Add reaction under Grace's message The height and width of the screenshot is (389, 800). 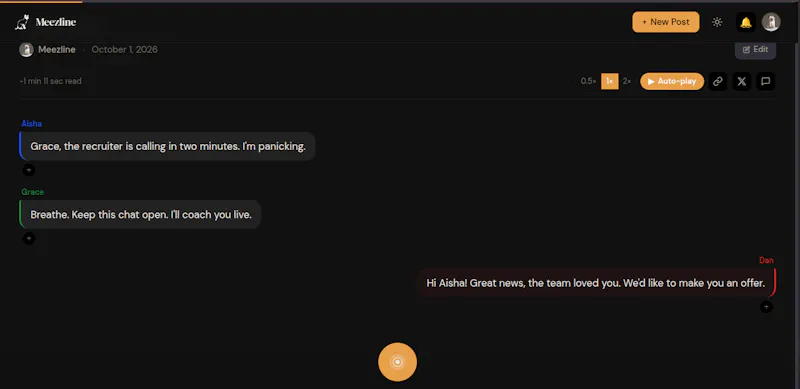(29, 238)
